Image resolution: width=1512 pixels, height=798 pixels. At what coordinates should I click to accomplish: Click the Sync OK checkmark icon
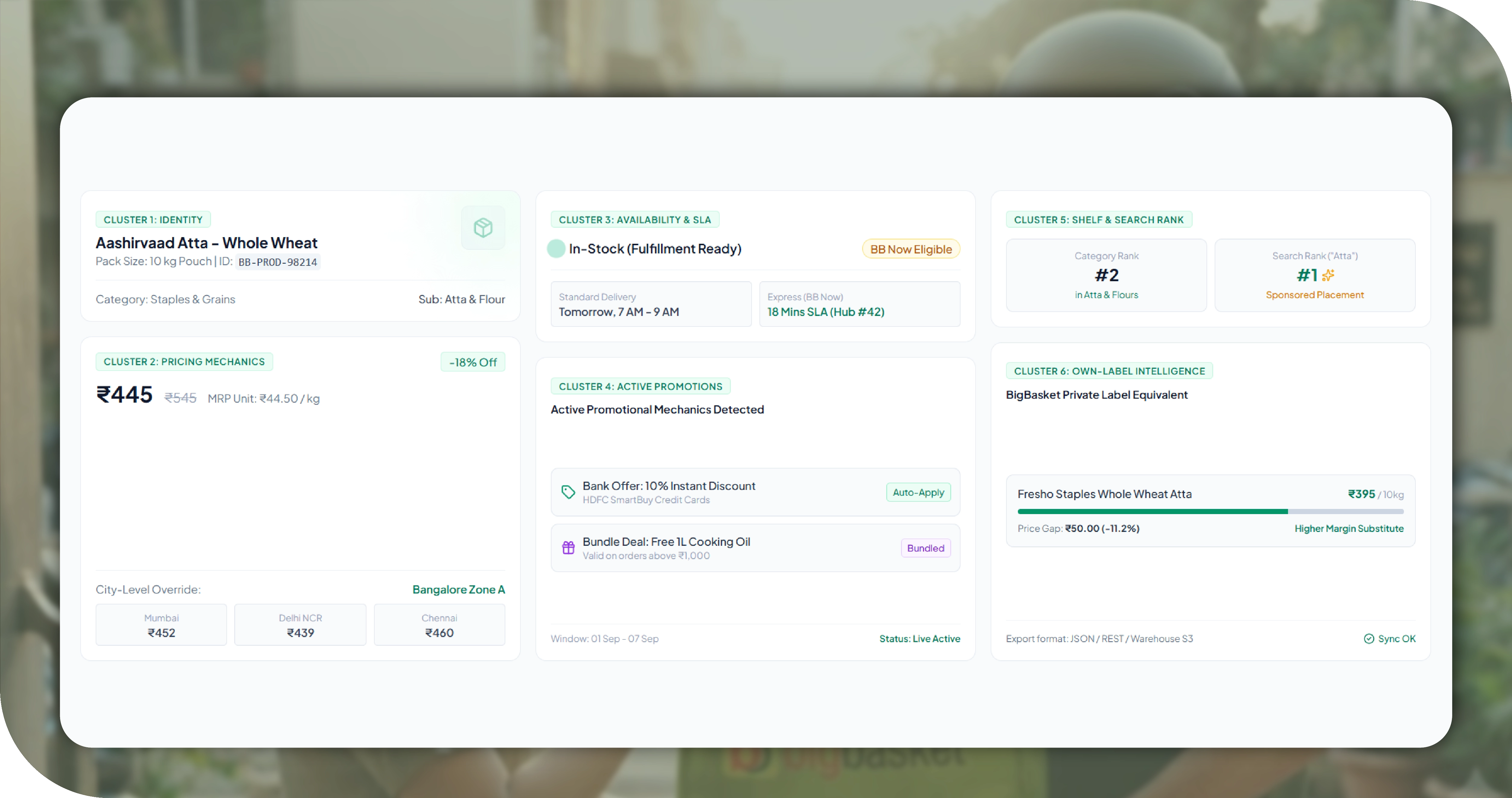point(1369,639)
